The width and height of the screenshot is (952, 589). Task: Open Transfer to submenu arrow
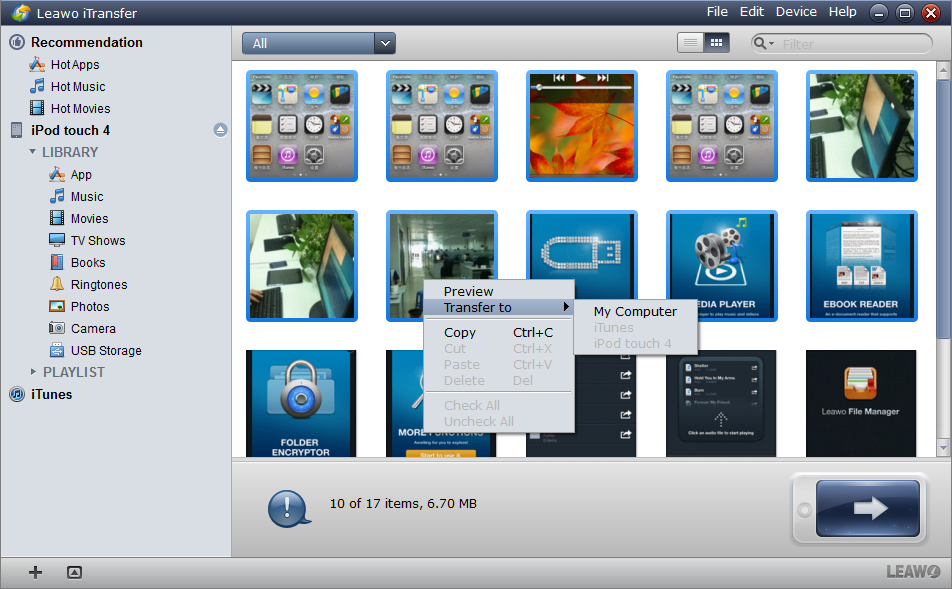[x=566, y=307]
